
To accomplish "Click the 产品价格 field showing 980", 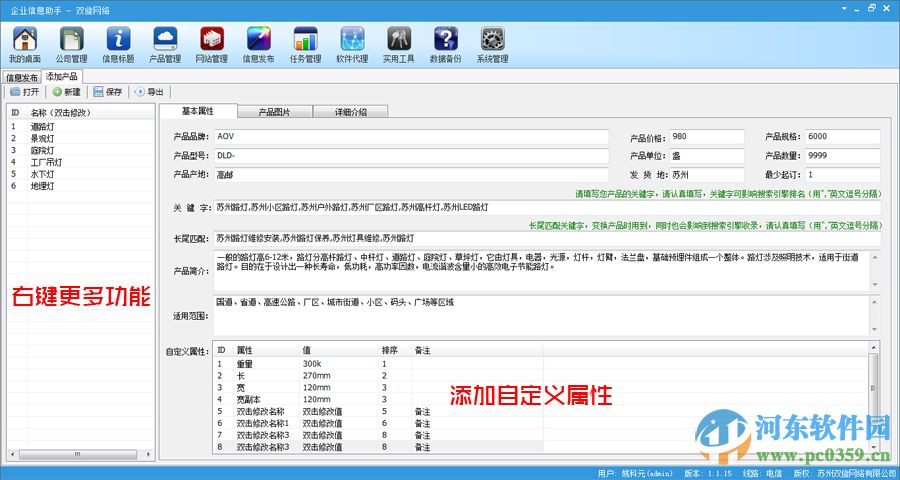I will click(x=707, y=137).
